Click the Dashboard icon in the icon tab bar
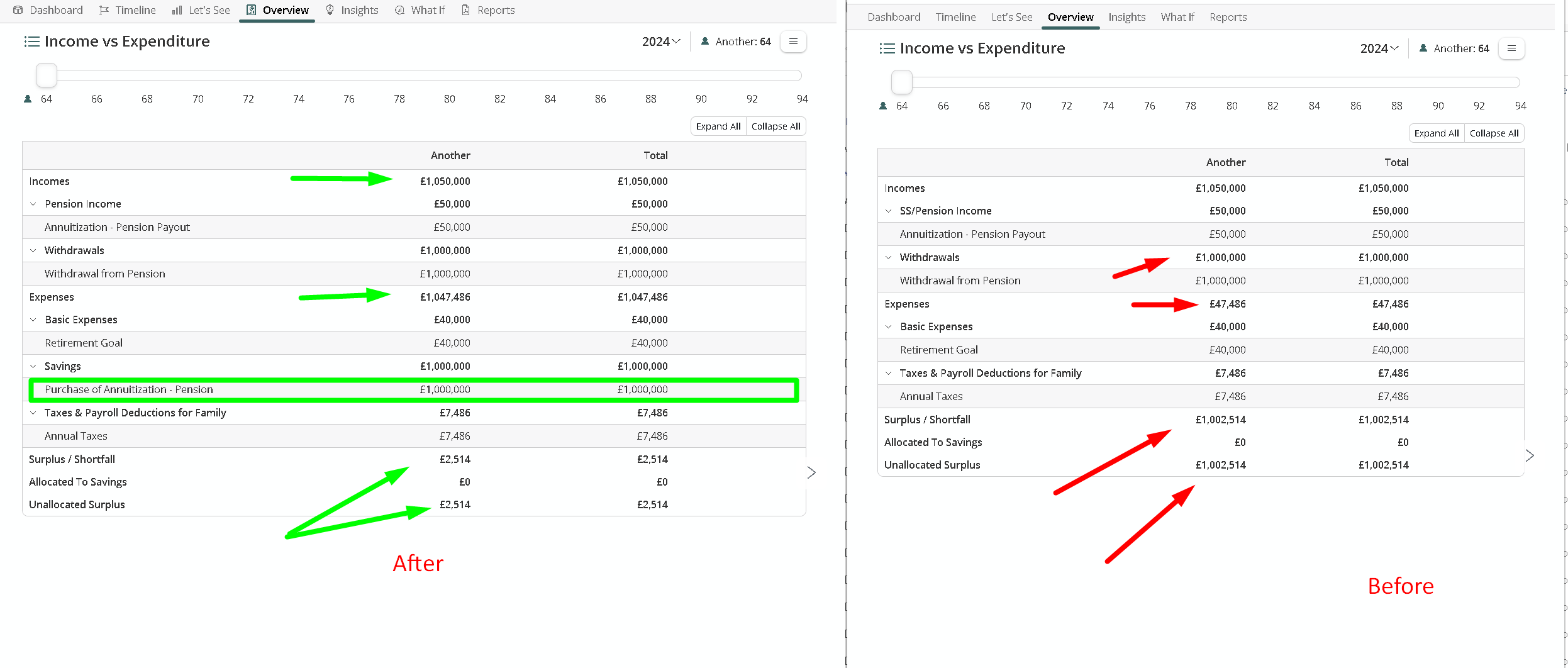1568x668 pixels. [x=18, y=10]
